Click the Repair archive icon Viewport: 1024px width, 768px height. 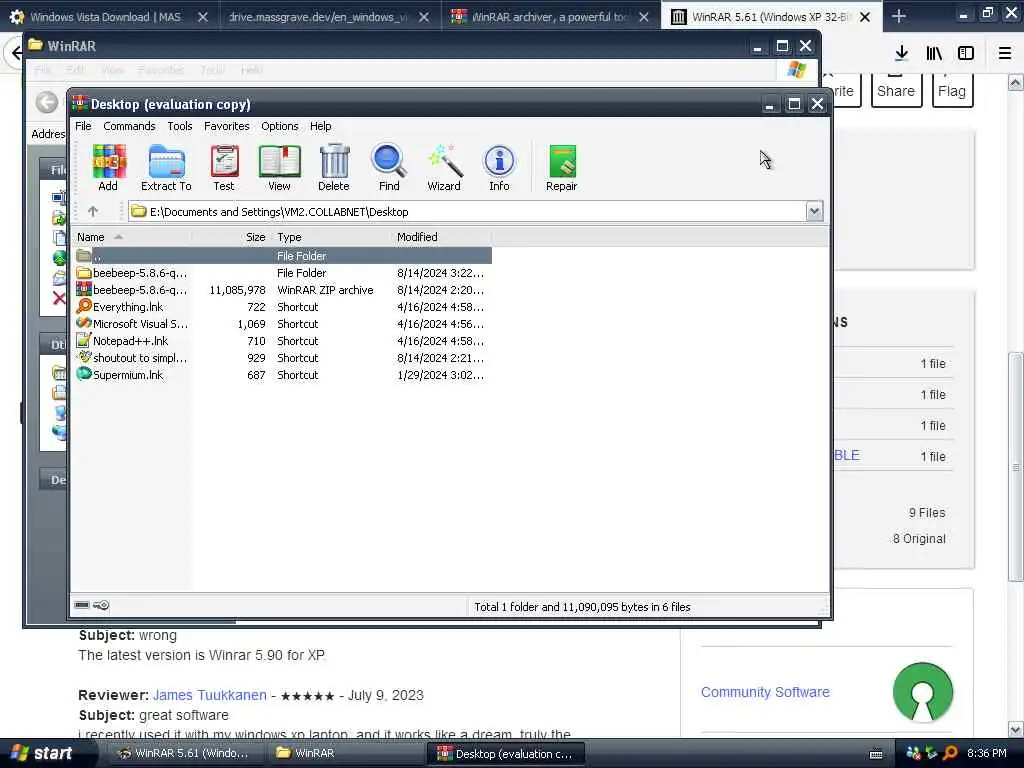coord(562,168)
